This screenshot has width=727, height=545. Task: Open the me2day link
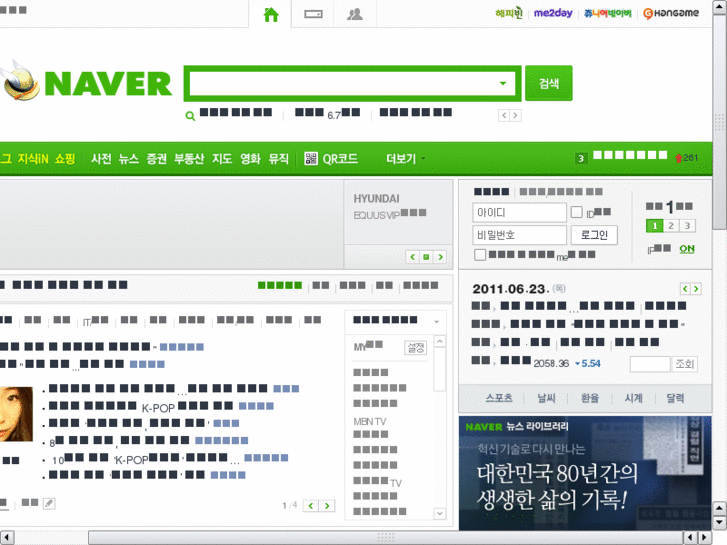(553, 13)
